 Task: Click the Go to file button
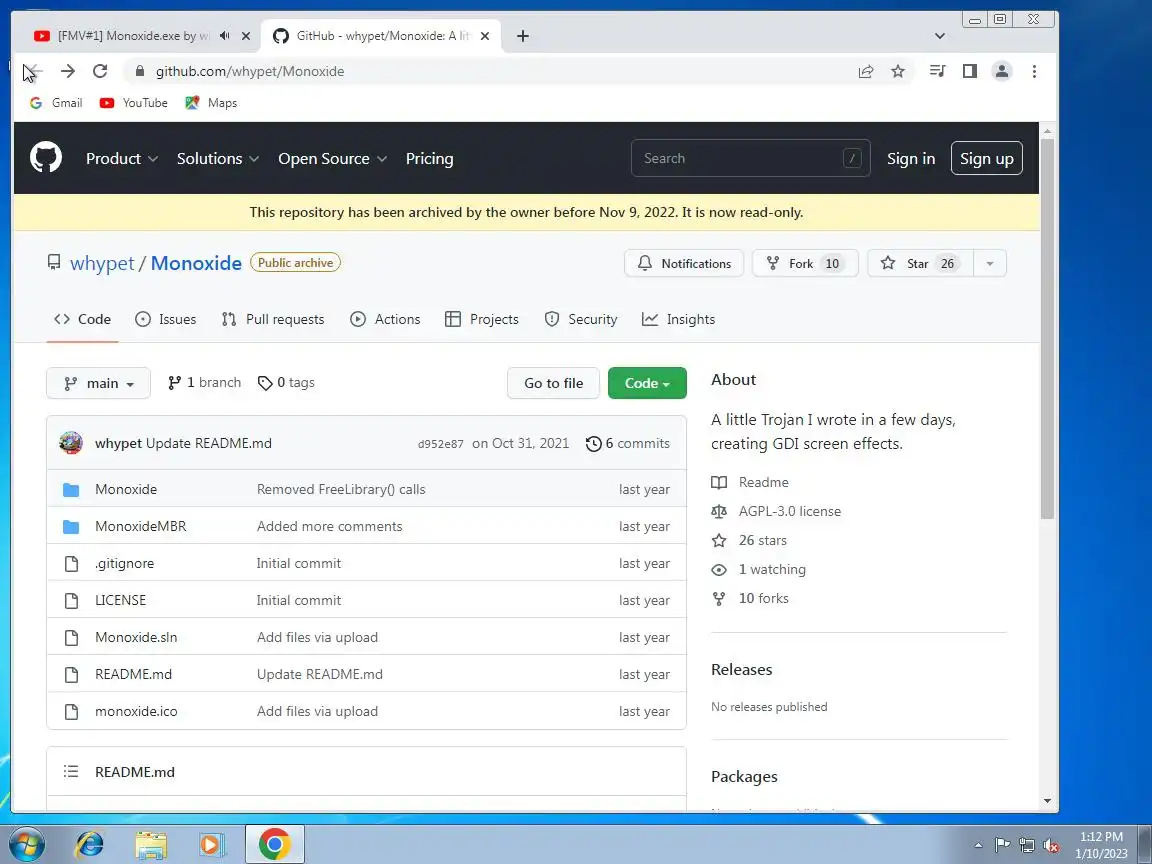(x=553, y=383)
